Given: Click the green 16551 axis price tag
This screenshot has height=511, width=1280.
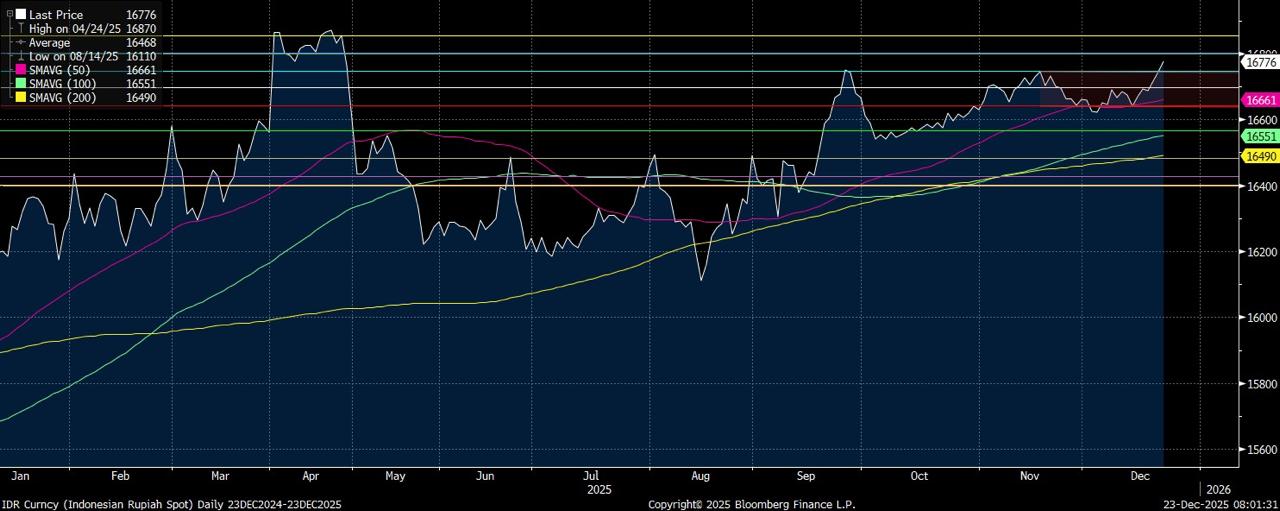Looking at the screenshot, I should (1259, 136).
